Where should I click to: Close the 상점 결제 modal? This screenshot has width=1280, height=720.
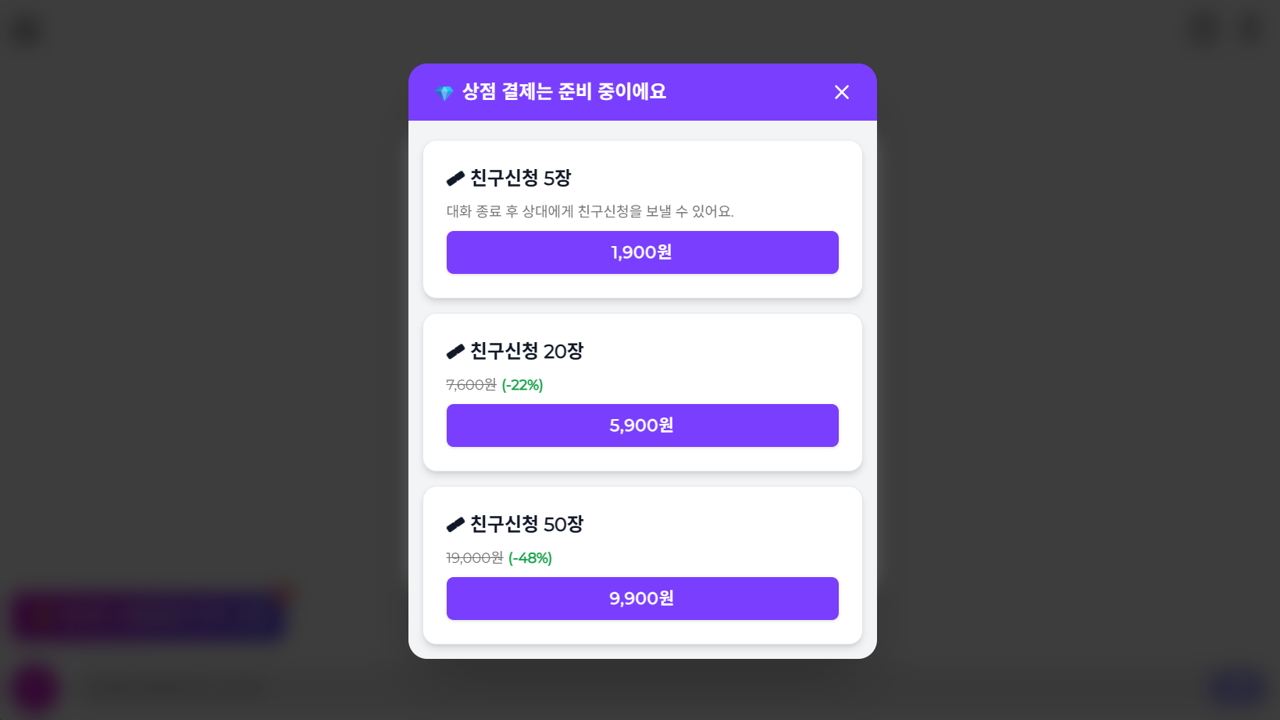(841, 91)
